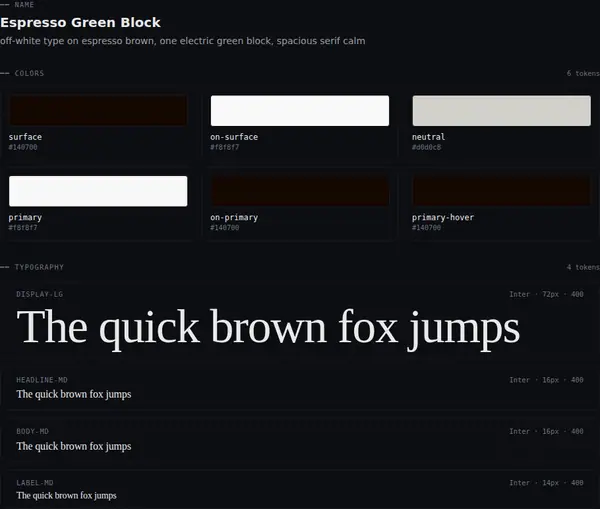600x509 pixels.
Task: Click the COLORS section heading
Action: 29,73
